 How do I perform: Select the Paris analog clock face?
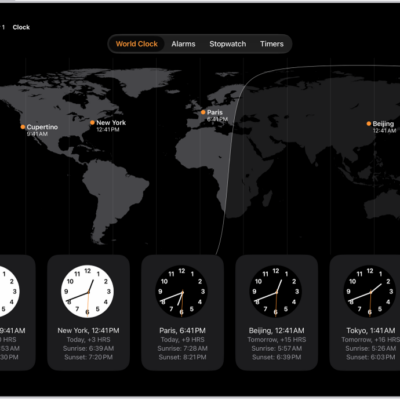coord(182,292)
